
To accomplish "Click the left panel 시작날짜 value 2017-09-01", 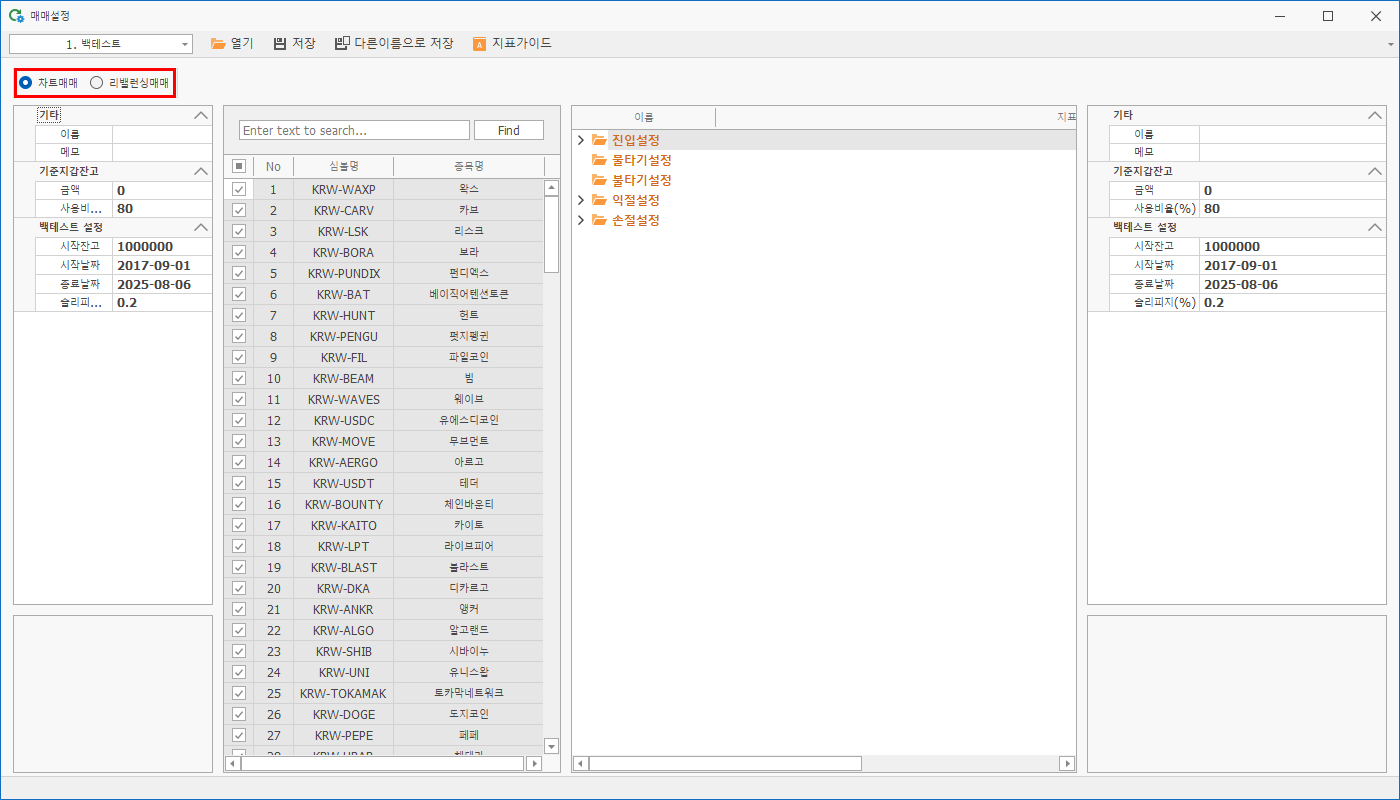I will point(162,265).
